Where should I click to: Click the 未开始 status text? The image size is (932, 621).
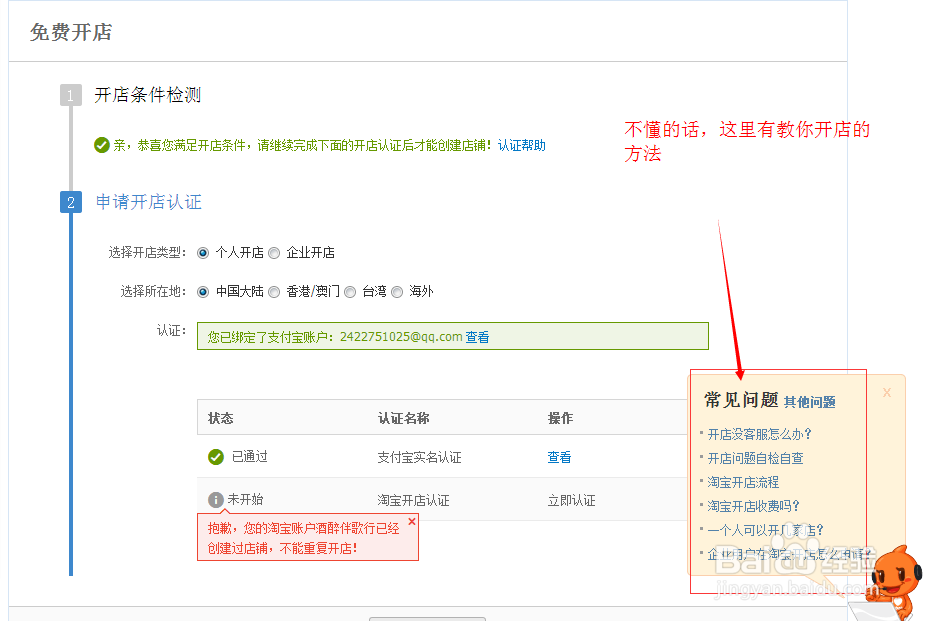[245, 499]
